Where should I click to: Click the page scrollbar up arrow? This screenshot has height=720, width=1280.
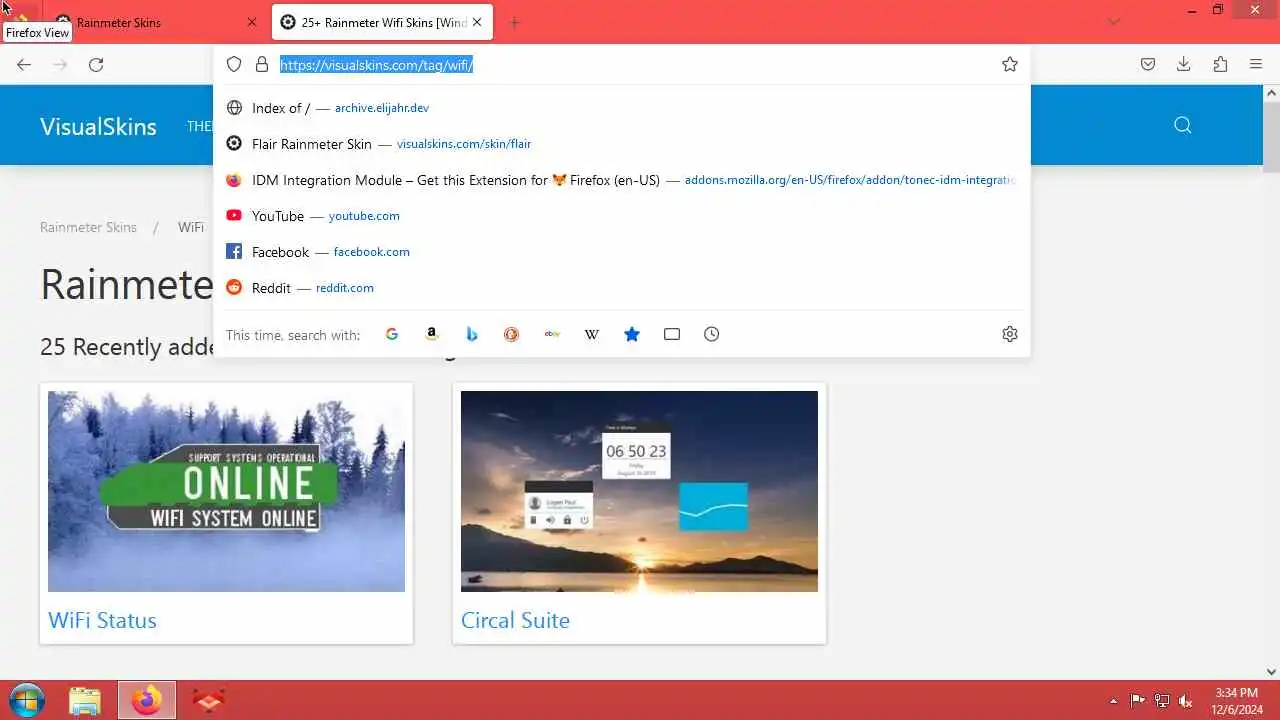pyautogui.click(x=1272, y=93)
